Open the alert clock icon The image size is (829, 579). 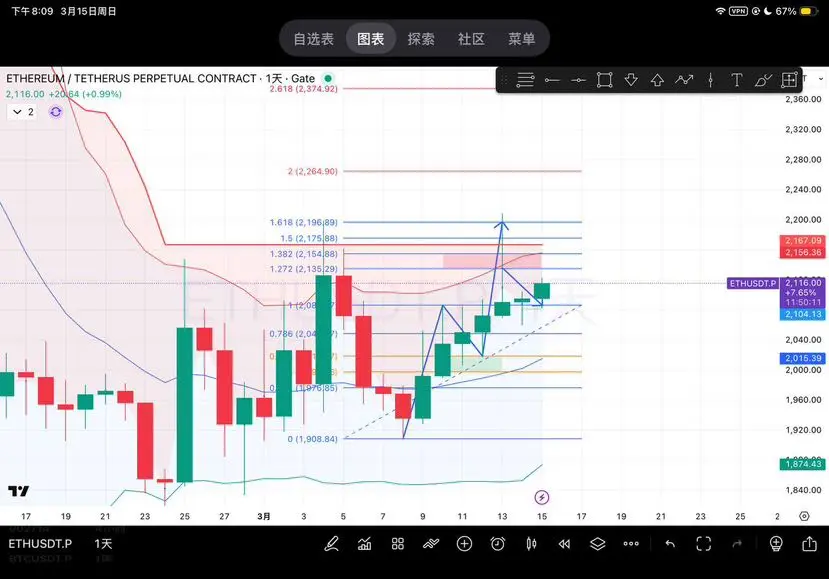pyautogui.click(x=498, y=544)
